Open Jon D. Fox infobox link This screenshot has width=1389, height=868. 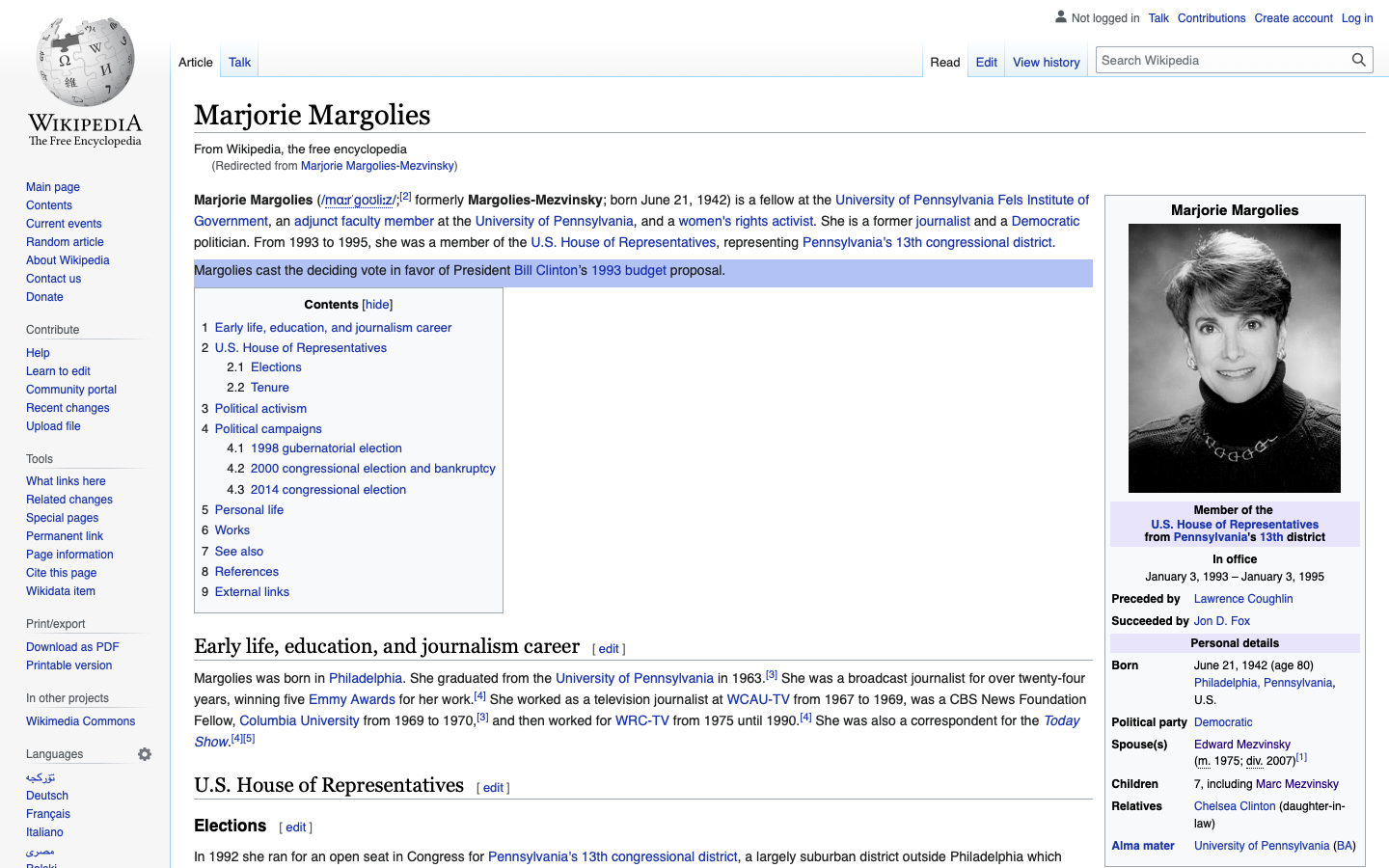tap(1222, 621)
